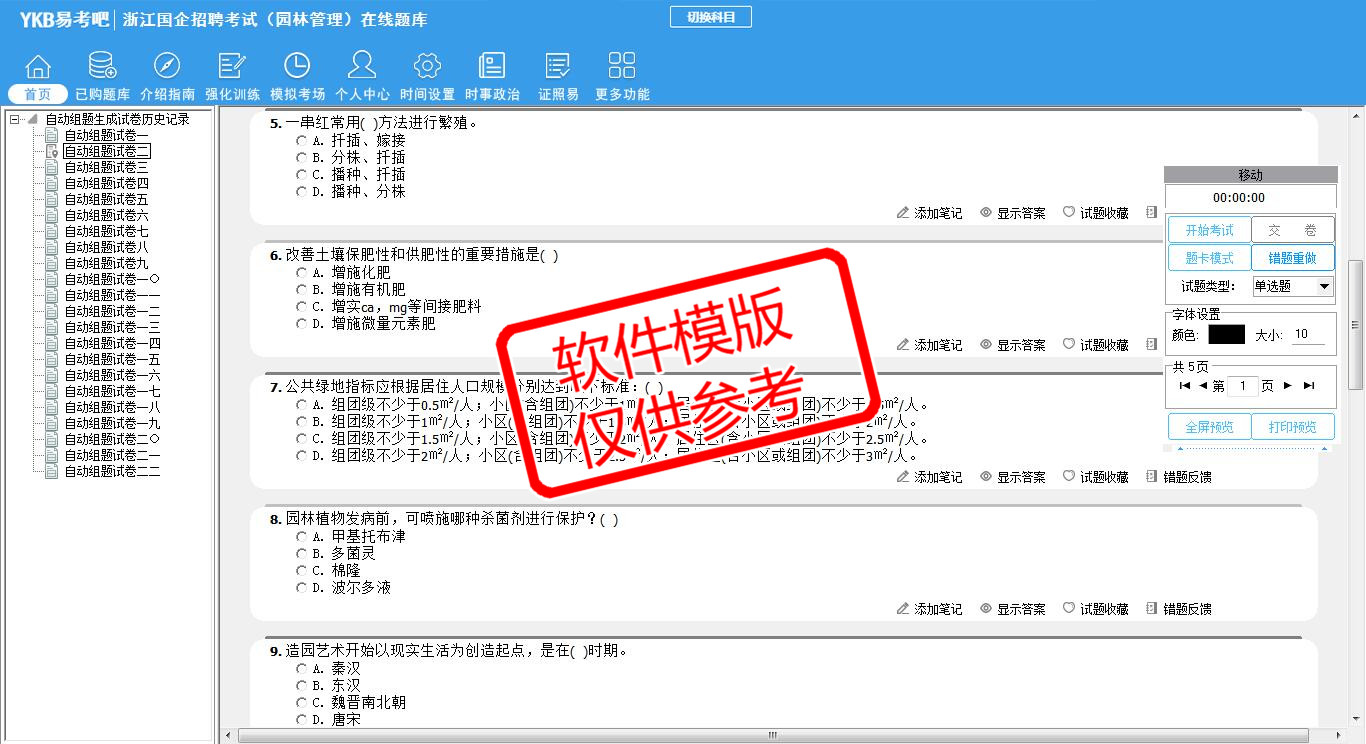Click the 开始考试 button
1366x744 pixels.
click(x=1209, y=230)
